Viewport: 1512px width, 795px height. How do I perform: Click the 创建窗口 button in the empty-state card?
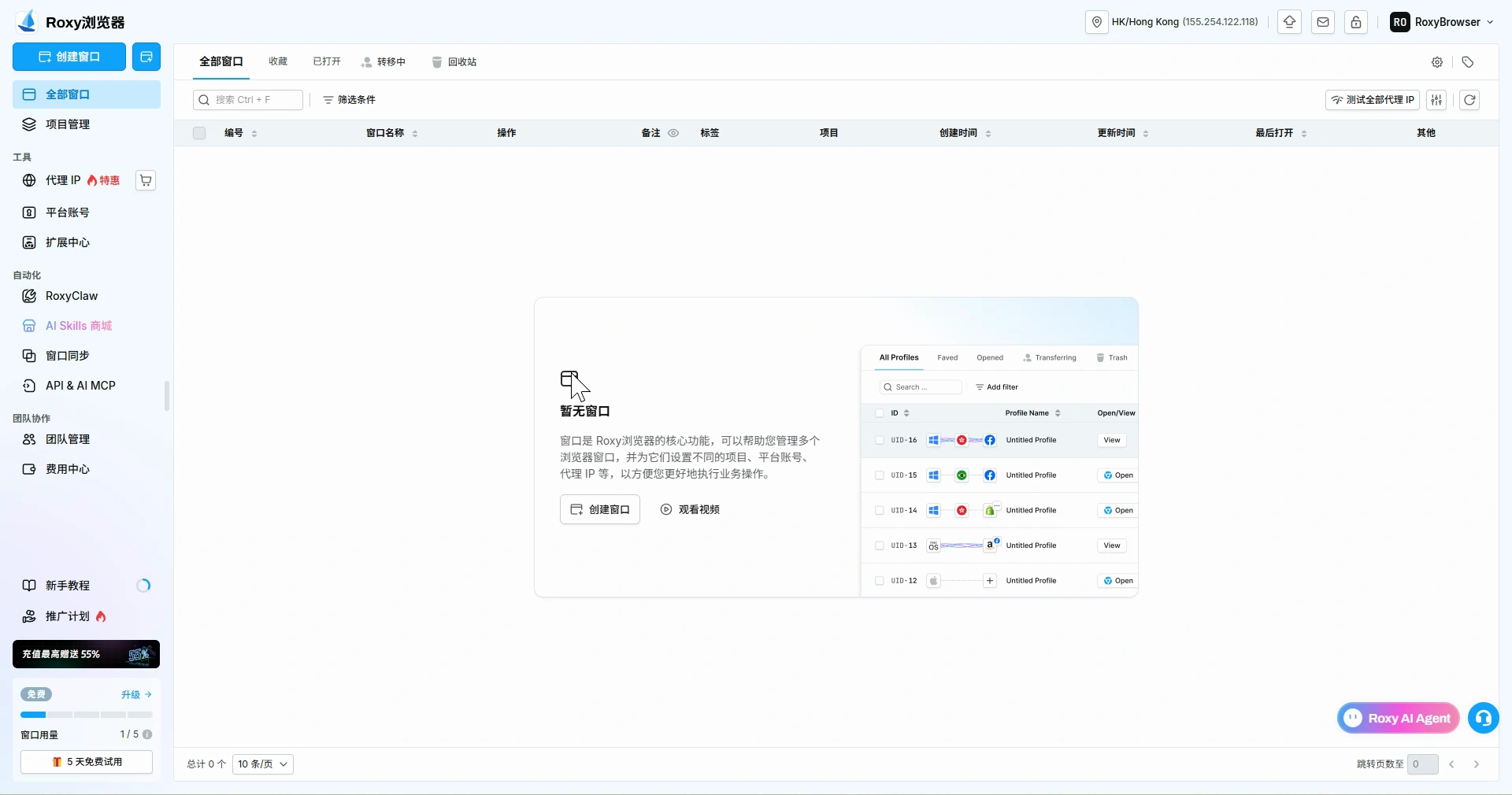pyautogui.click(x=600, y=509)
